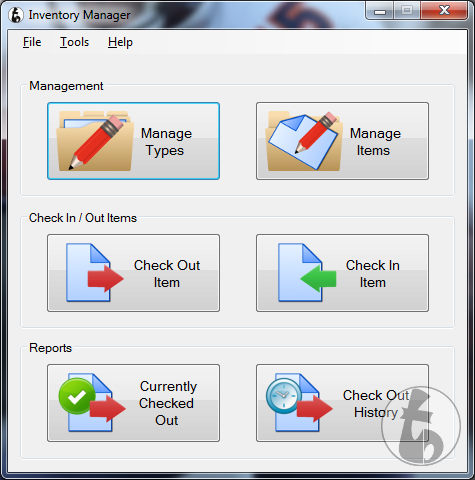Open the Currently Checked Out report
The image size is (475, 480).
[x=133, y=403]
